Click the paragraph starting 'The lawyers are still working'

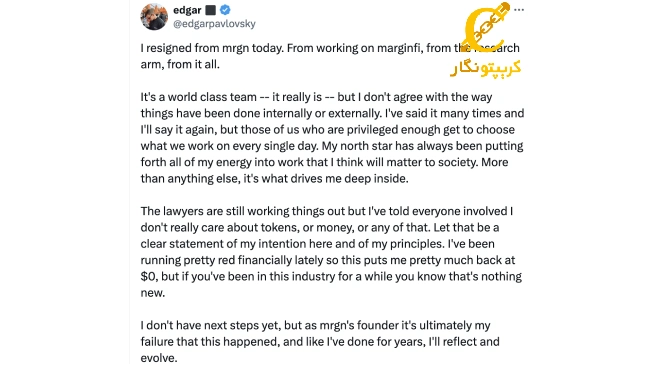coord(331,252)
